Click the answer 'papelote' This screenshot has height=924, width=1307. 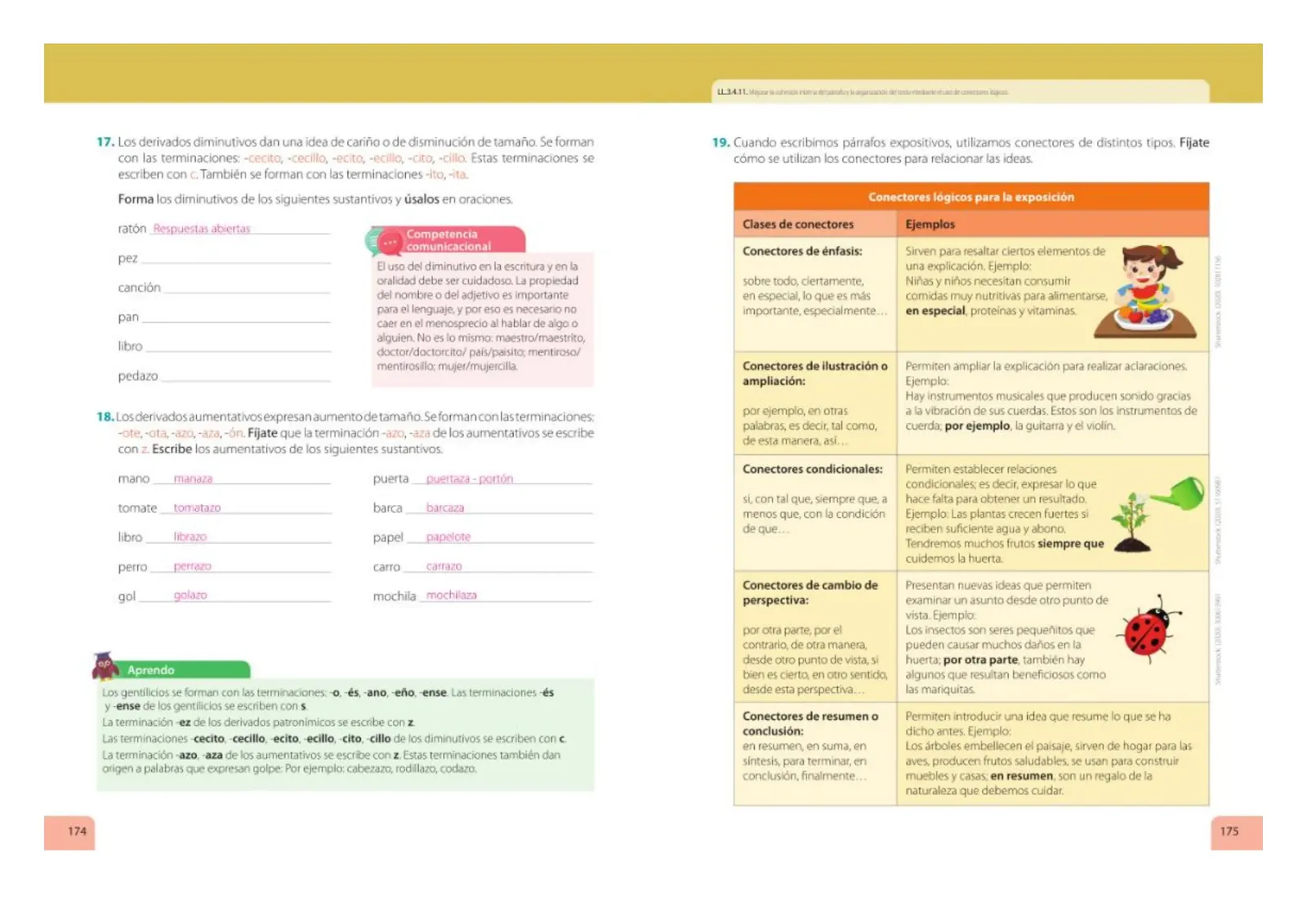(448, 537)
